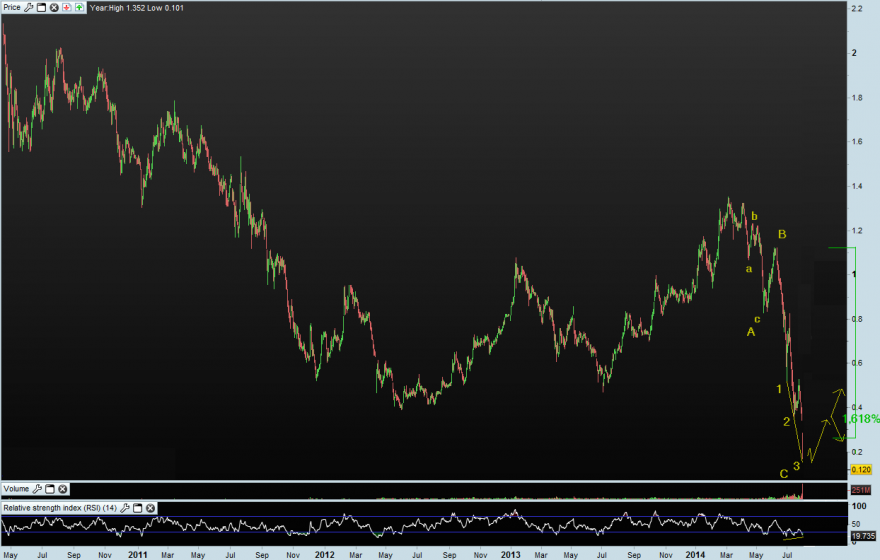Open RSI indicator wrench settings
This screenshot has width=880, height=560.
(125, 508)
